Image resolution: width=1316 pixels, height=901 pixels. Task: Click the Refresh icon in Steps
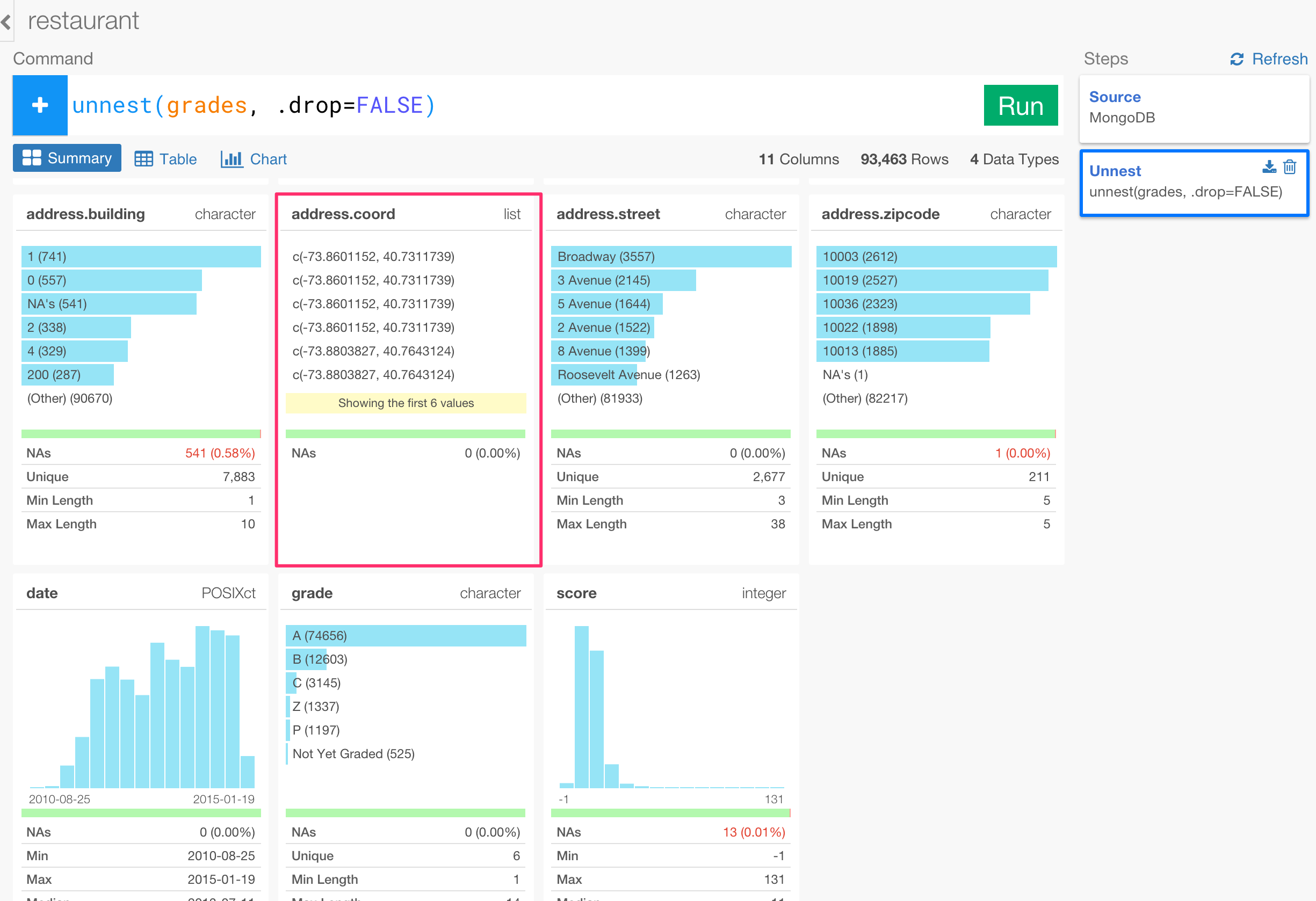click(1237, 59)
